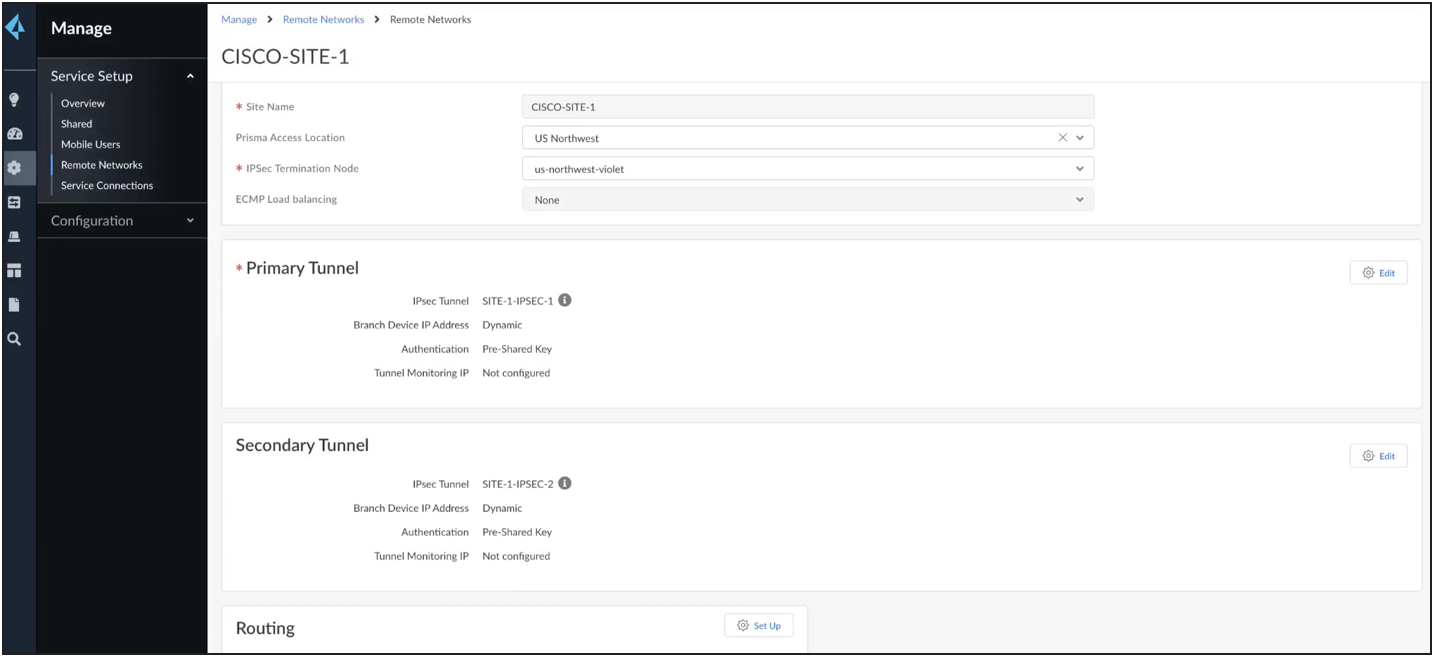Click the Secondary Tunnel heading

302,445
